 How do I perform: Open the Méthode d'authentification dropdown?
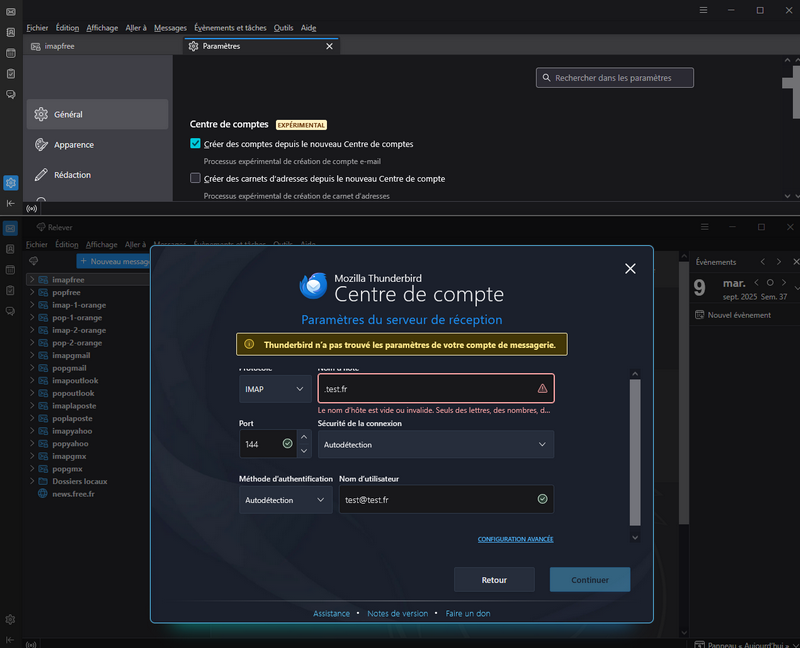coord(285,499)
